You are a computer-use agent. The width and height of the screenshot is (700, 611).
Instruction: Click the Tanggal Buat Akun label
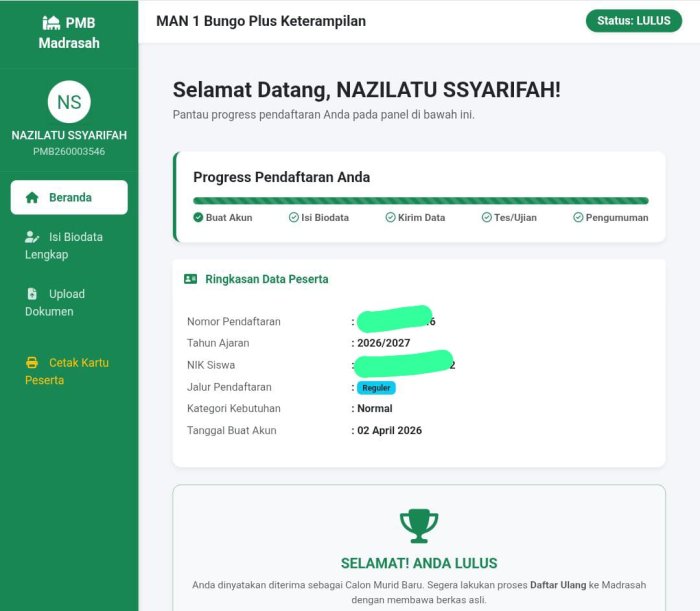232,430
